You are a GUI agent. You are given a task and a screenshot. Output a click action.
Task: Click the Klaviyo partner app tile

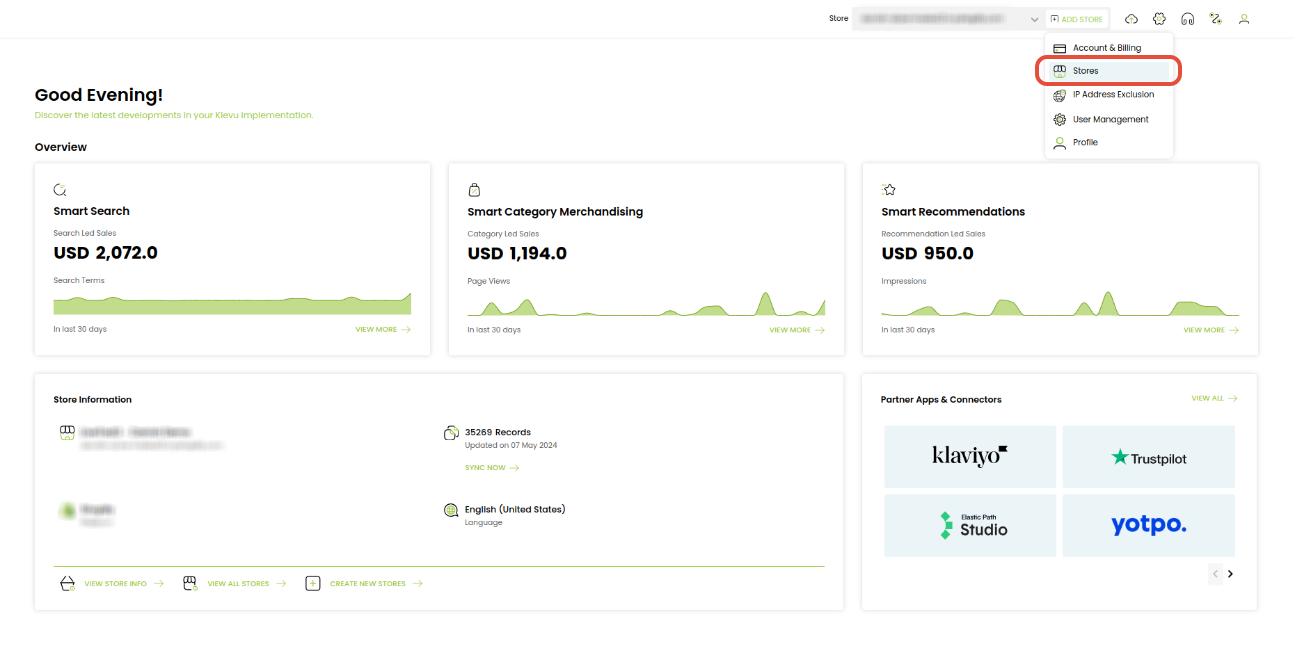coord(970,456)
